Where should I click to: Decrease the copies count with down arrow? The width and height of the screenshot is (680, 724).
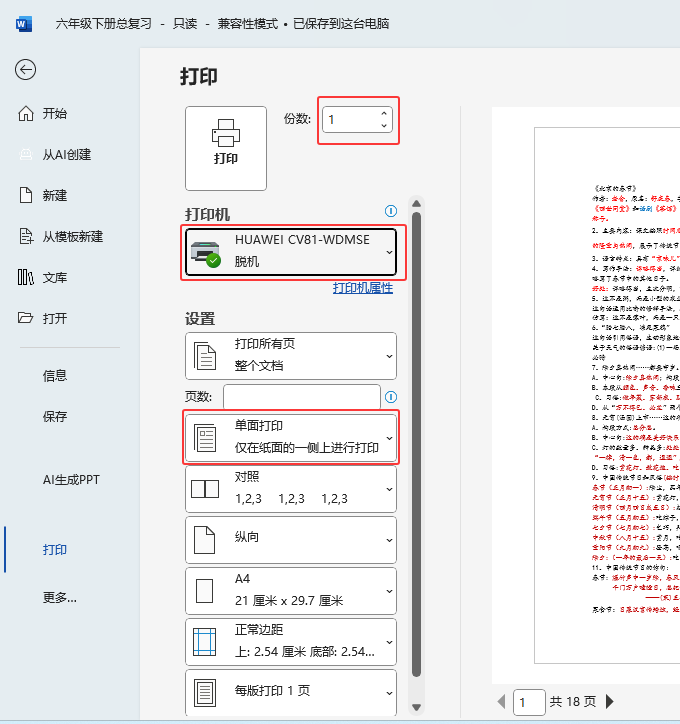(x=384, y=126)
